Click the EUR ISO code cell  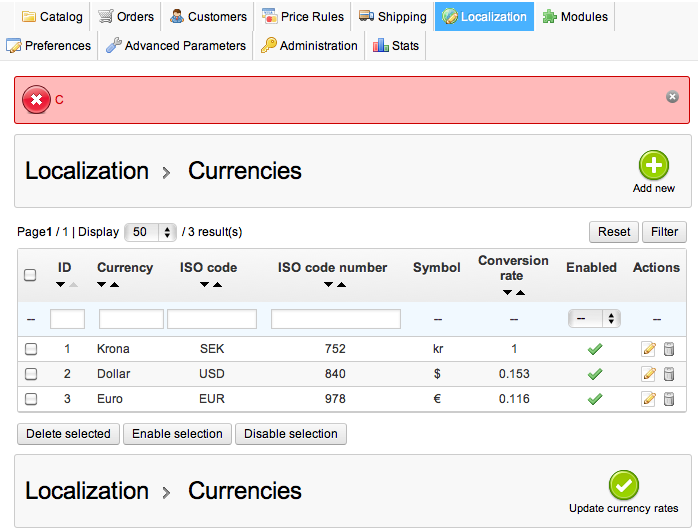point(212,398)
